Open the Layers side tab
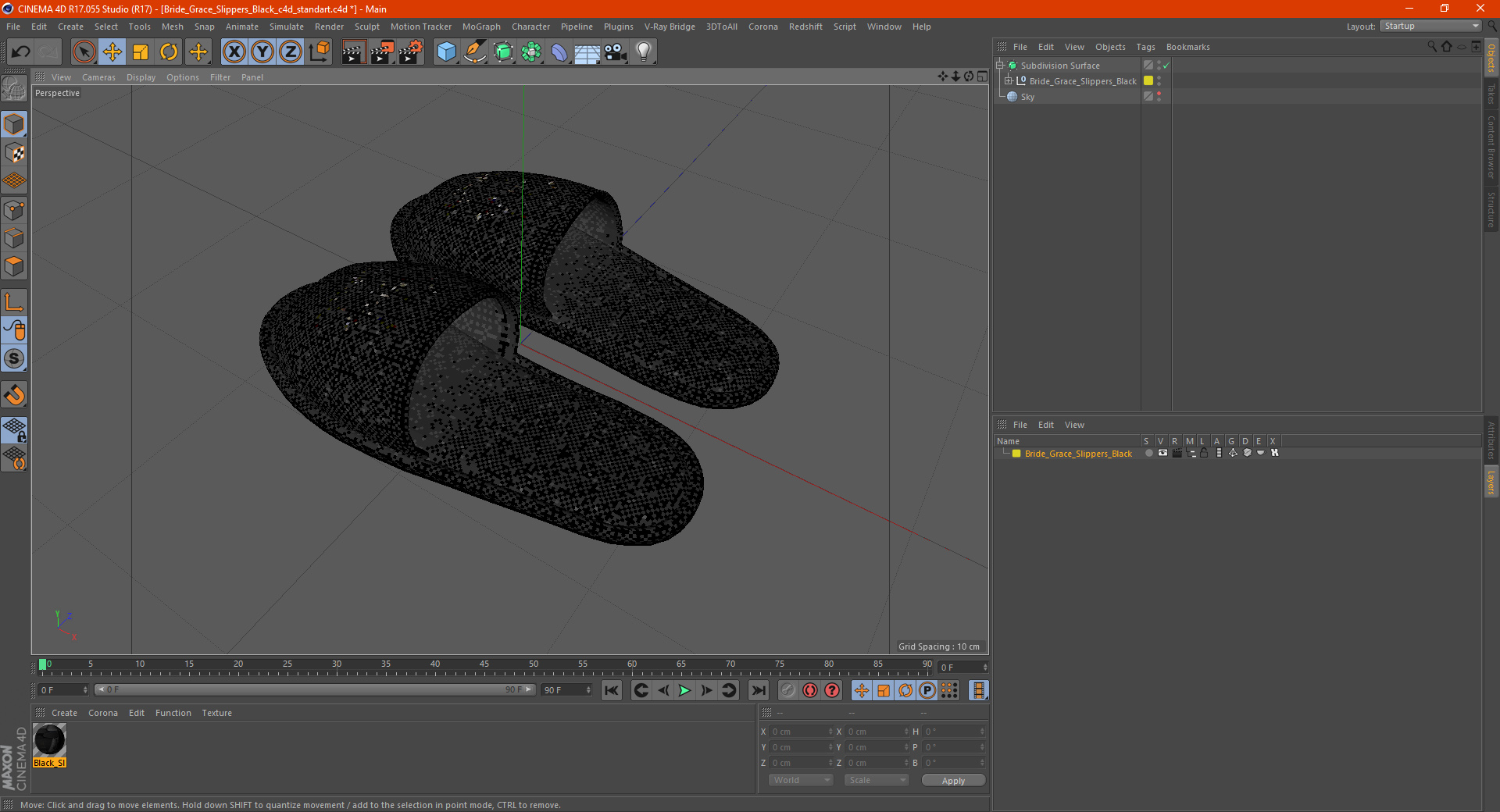1500x812 pixels. 1491,482
